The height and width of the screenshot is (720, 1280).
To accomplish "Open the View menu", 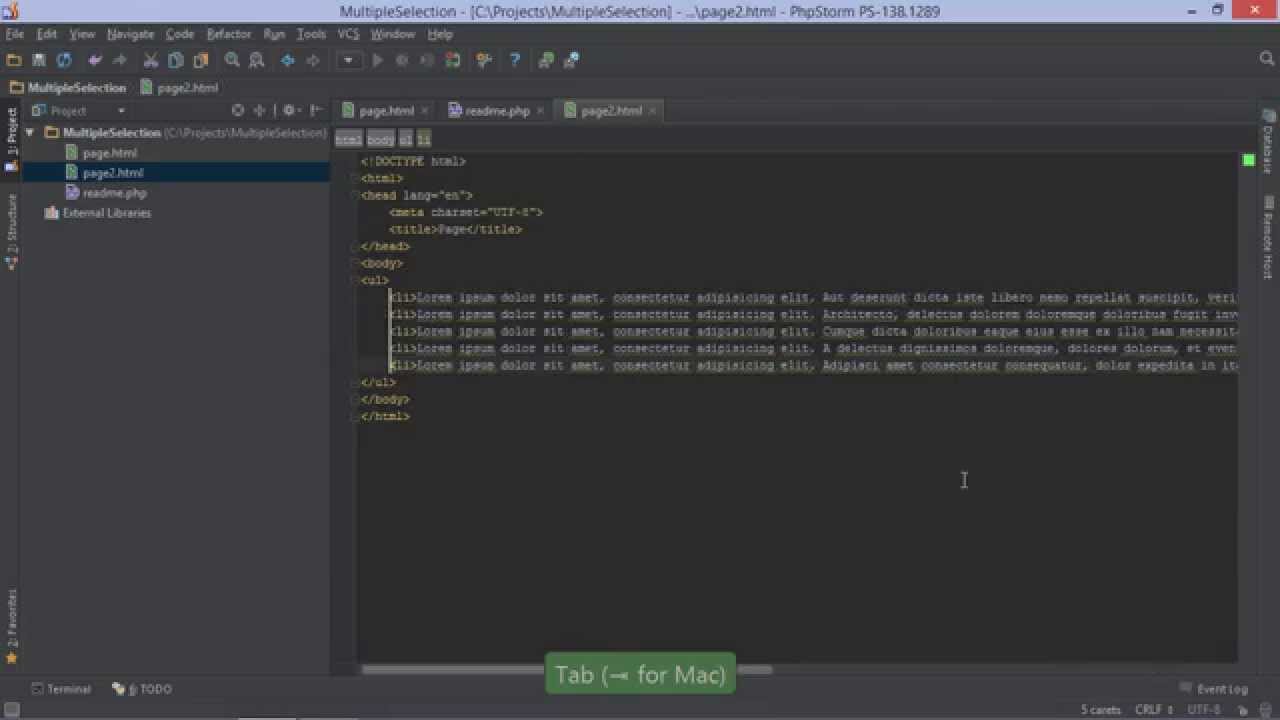I will pyautogui.click(x=82, y=34).
